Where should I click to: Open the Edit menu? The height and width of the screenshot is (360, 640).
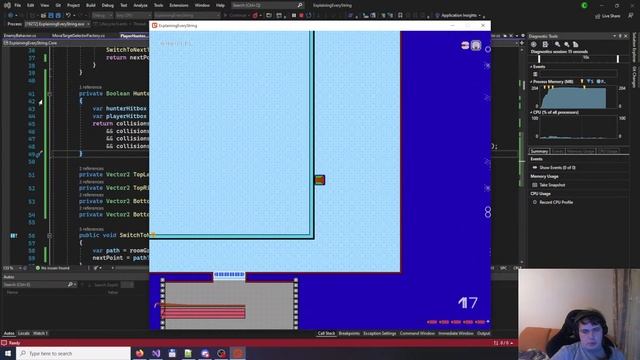click(31, 5)
